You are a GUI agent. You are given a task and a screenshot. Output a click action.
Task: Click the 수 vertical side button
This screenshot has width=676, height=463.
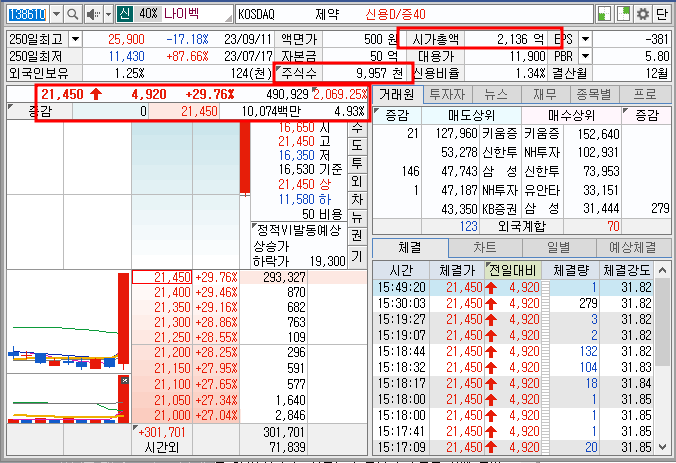click(x=357, y=128)
